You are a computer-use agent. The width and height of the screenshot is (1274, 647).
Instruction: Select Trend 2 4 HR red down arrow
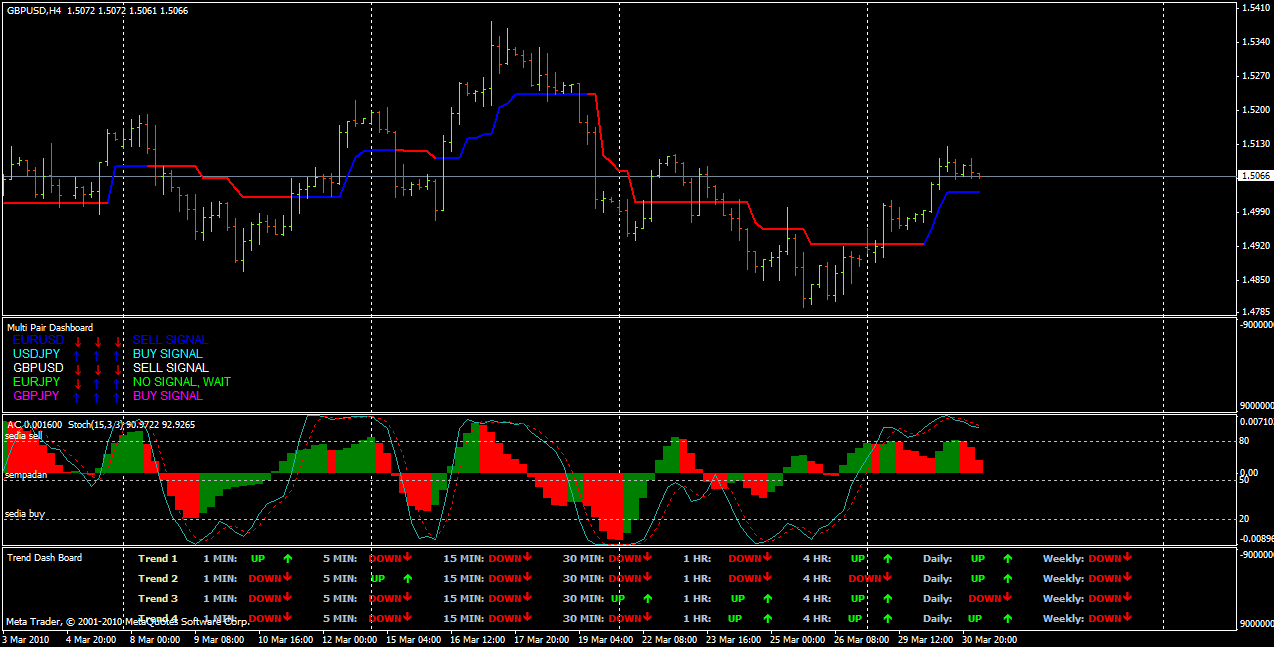pos(888,578)
